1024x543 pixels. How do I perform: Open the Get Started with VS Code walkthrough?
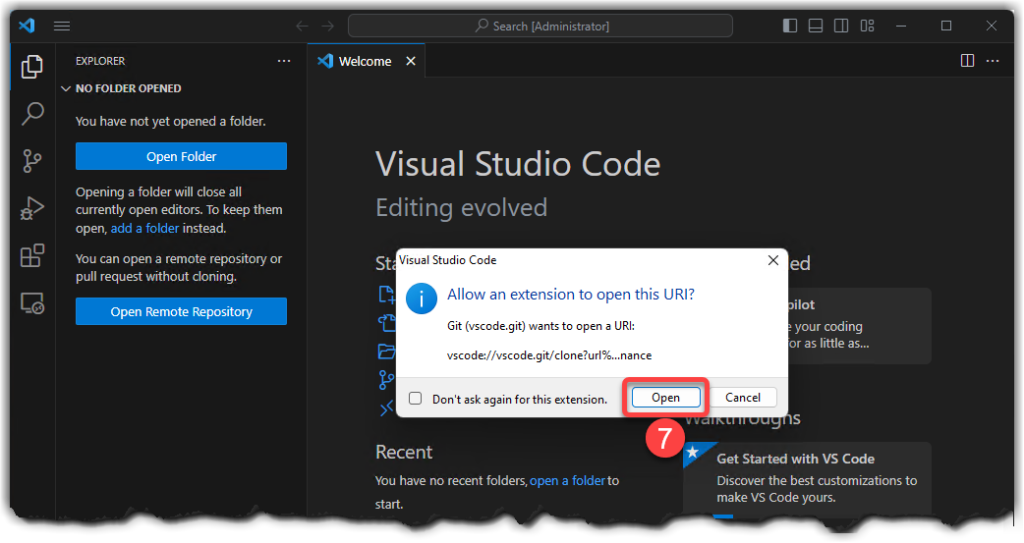click(807, 478)
